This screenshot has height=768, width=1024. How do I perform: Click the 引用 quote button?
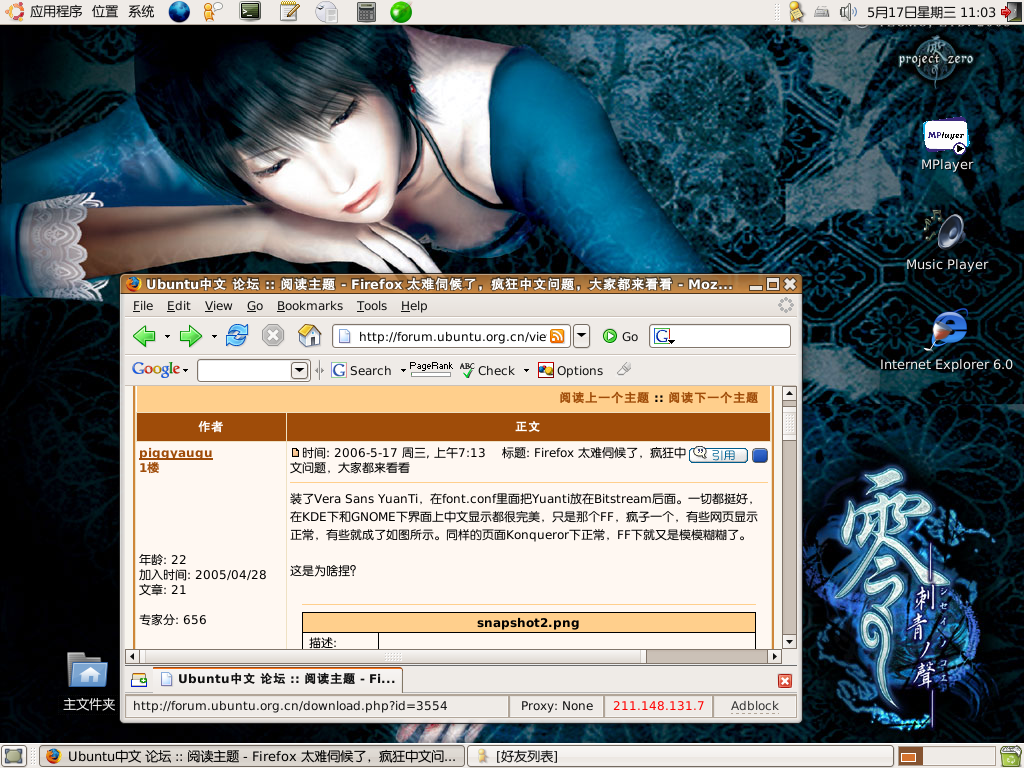pyautogui.click(x=718, y=455)
